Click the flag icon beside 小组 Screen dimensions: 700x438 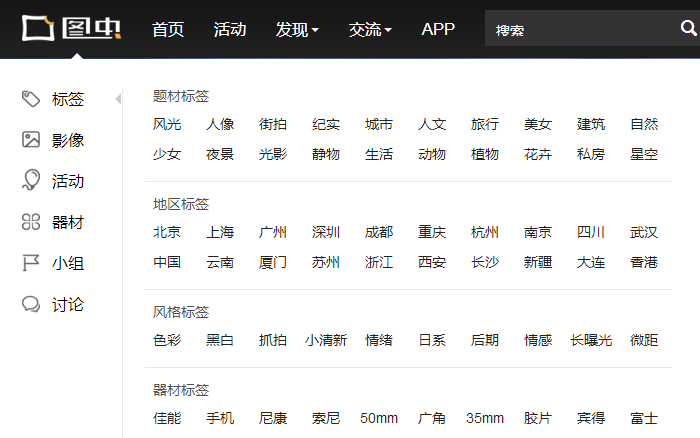pyautogui.click(x=31, y=263)
